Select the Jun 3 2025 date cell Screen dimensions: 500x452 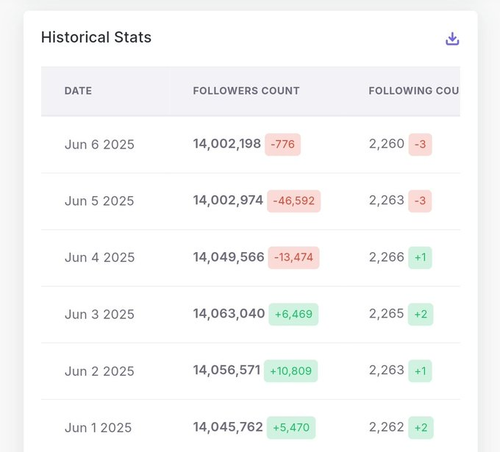coord(99,314)
